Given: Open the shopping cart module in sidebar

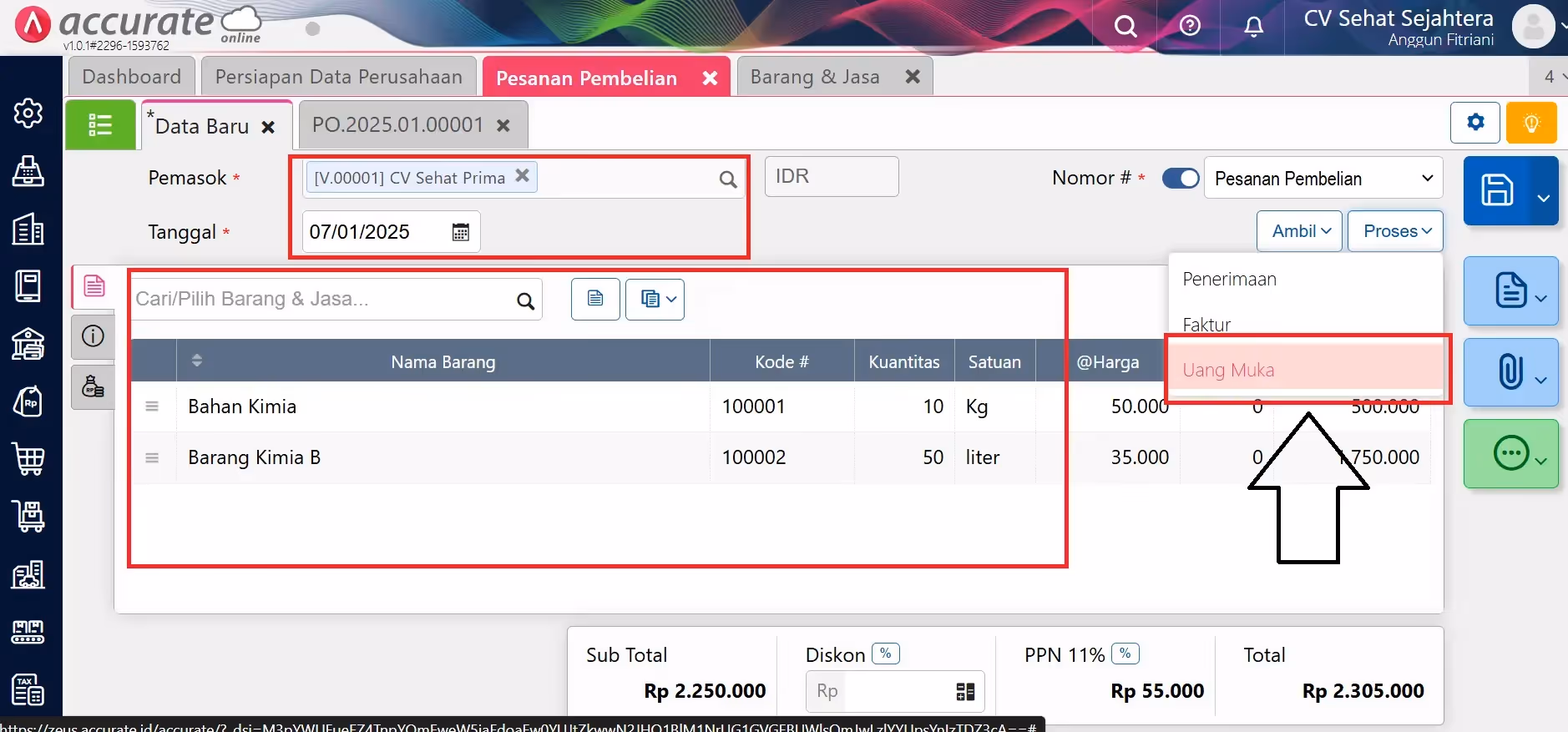Looking at the screenshot, I should click(29, 459).
